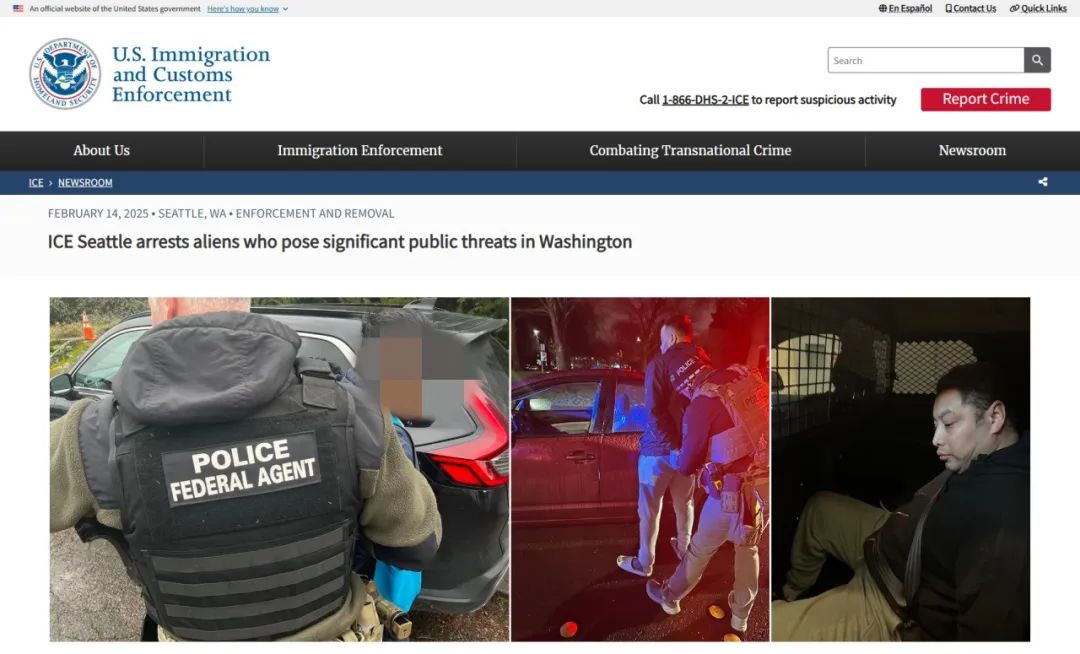This screenshot has height=654, width=1080.
Task: Click the ICE breadcrumb link
Action: point(36,182)
